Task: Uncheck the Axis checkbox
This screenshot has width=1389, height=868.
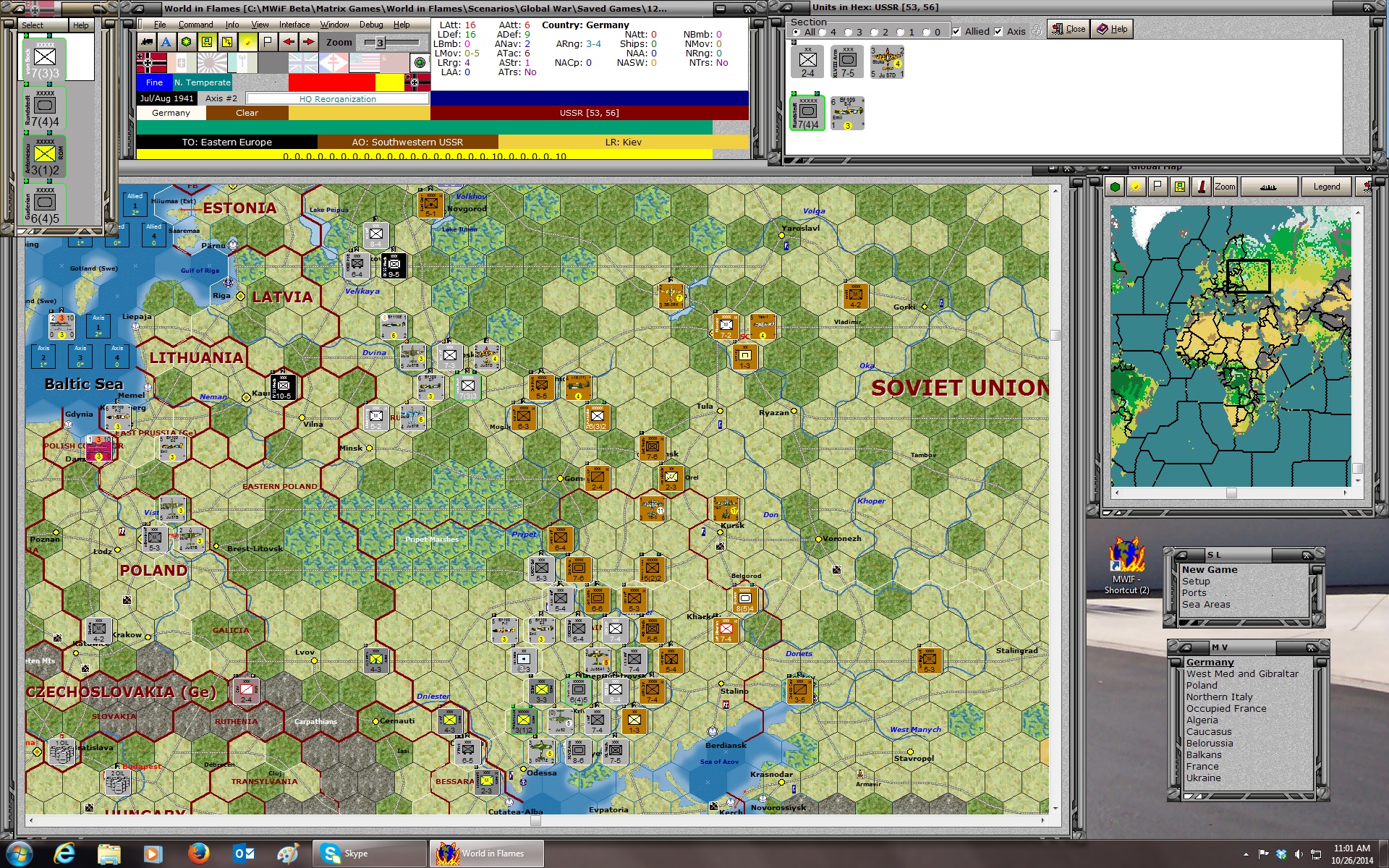Action: pyautogui.click(x=998, y=31)
